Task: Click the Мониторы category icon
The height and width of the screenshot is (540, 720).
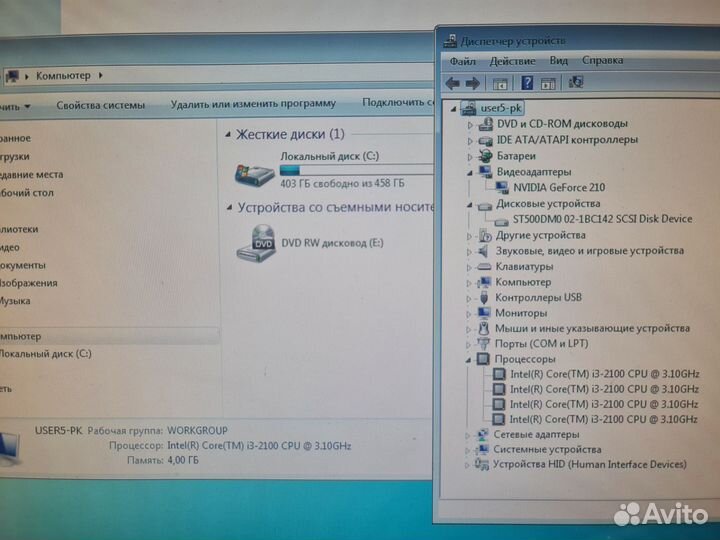Action: [x=484, y=313]
